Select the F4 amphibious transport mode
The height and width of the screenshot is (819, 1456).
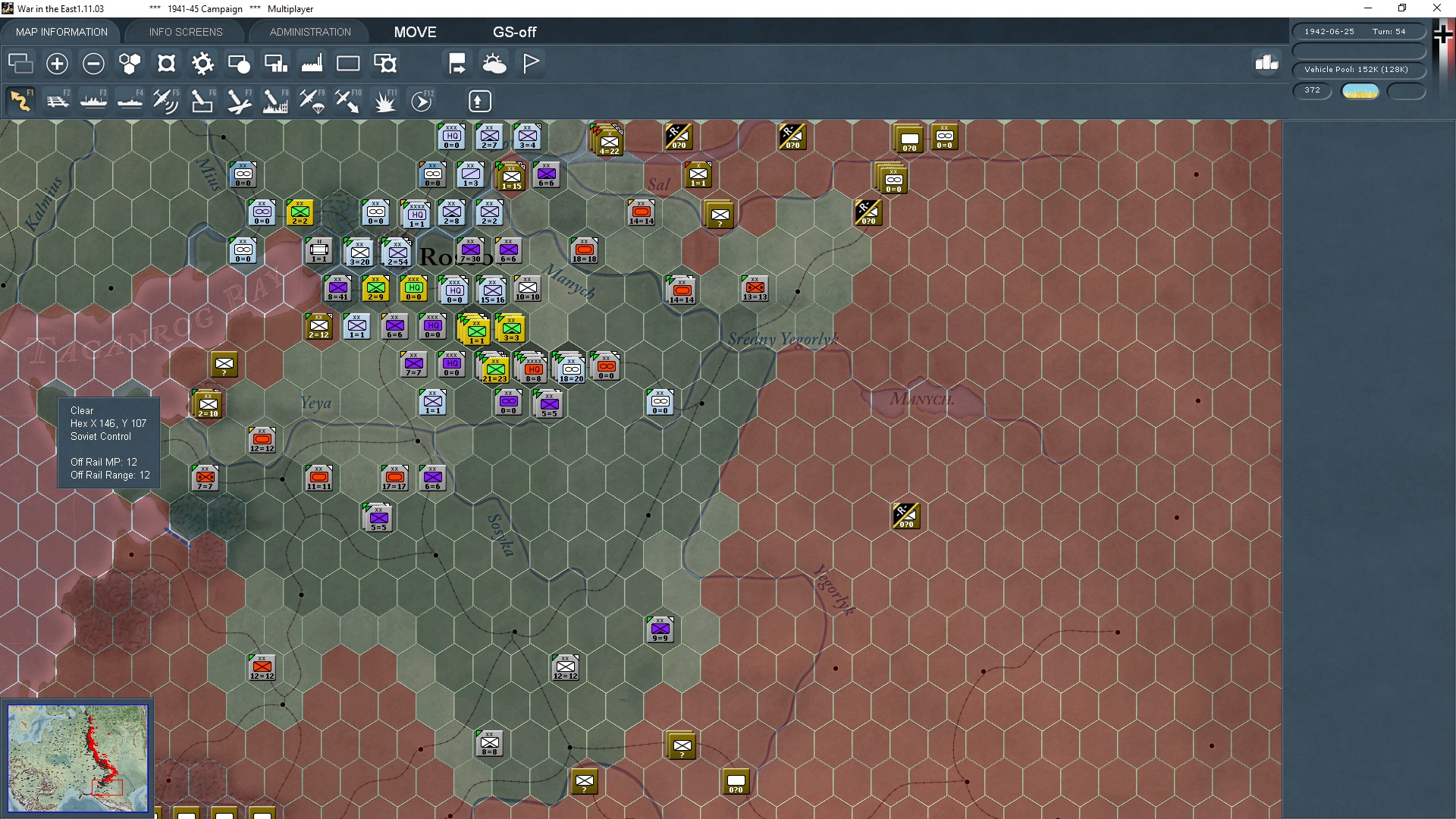click(130, 101)
